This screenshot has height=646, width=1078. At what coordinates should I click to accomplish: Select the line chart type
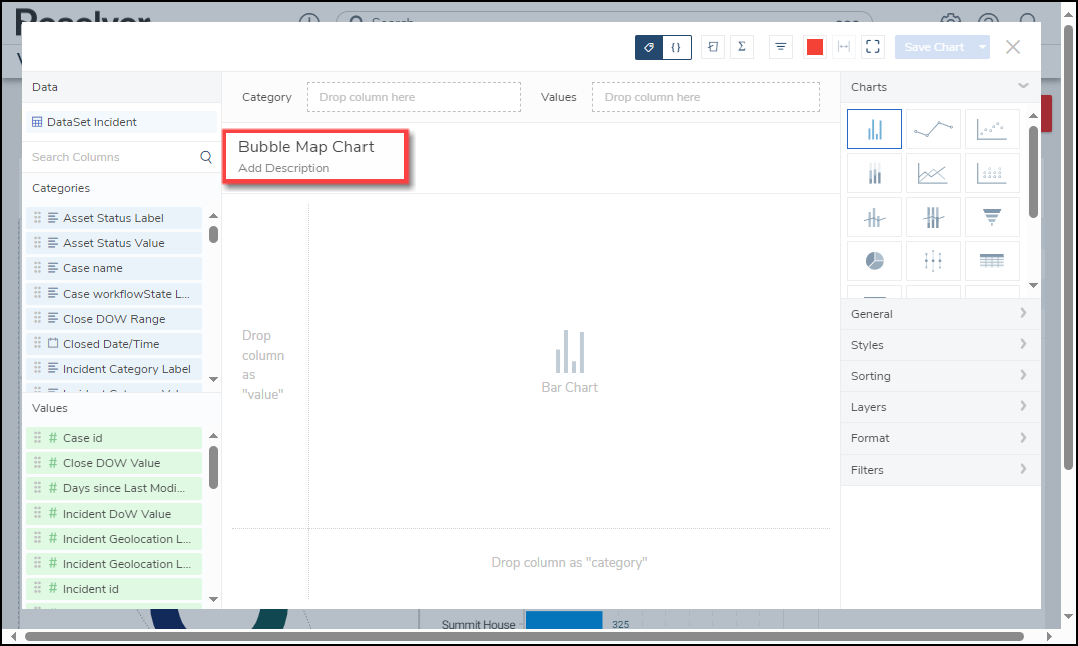(933, 129)
